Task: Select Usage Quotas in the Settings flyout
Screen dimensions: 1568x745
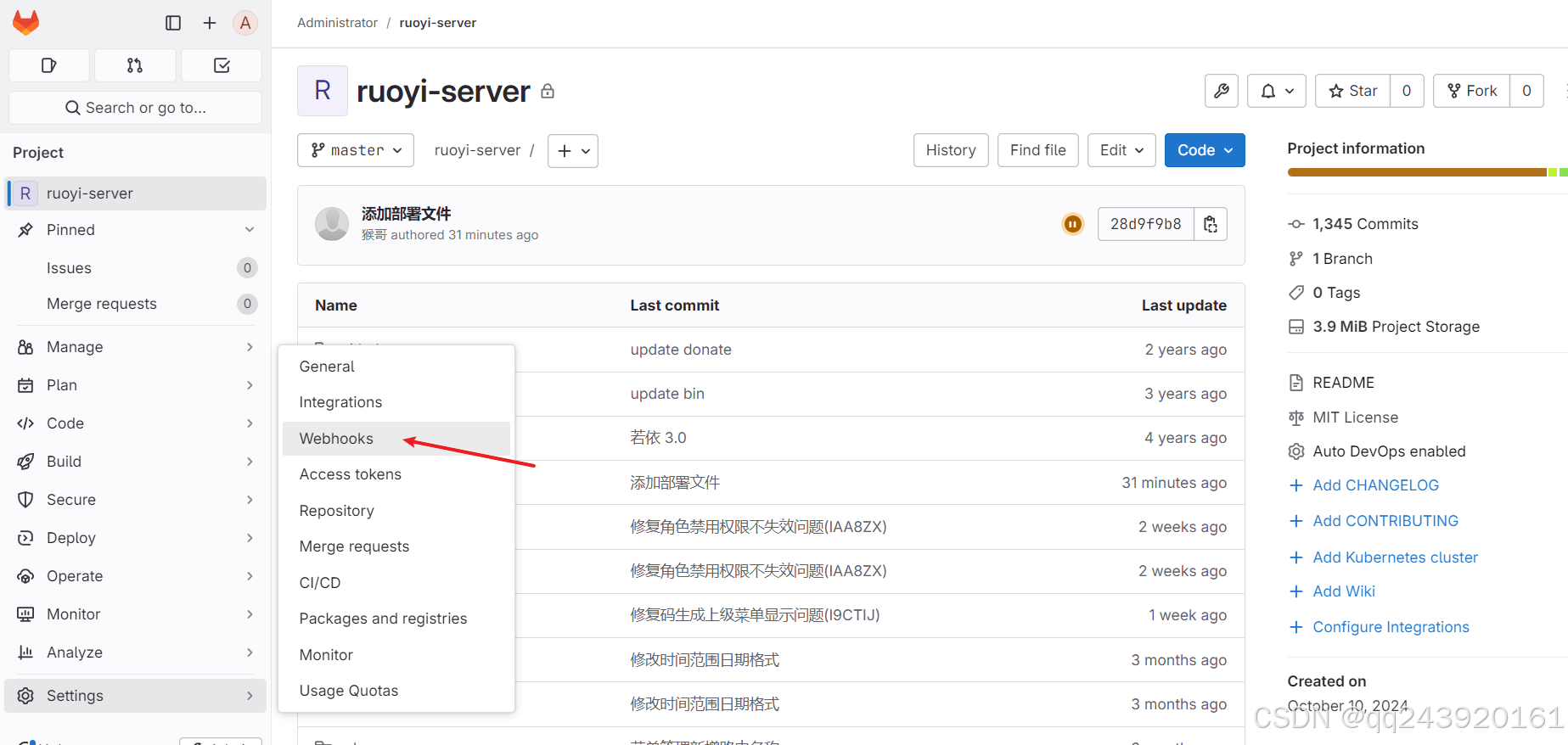Action: coord(396,691)
